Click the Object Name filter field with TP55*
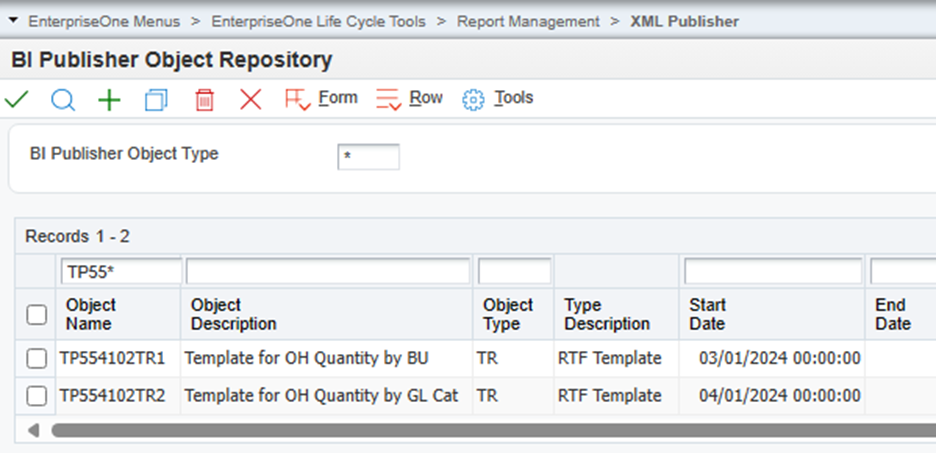This screenshot has height=453, width=936. click(121, 272)
